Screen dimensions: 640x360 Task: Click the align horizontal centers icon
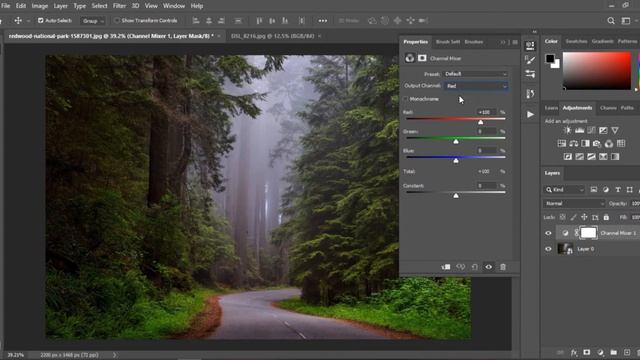tap(209, 20)
